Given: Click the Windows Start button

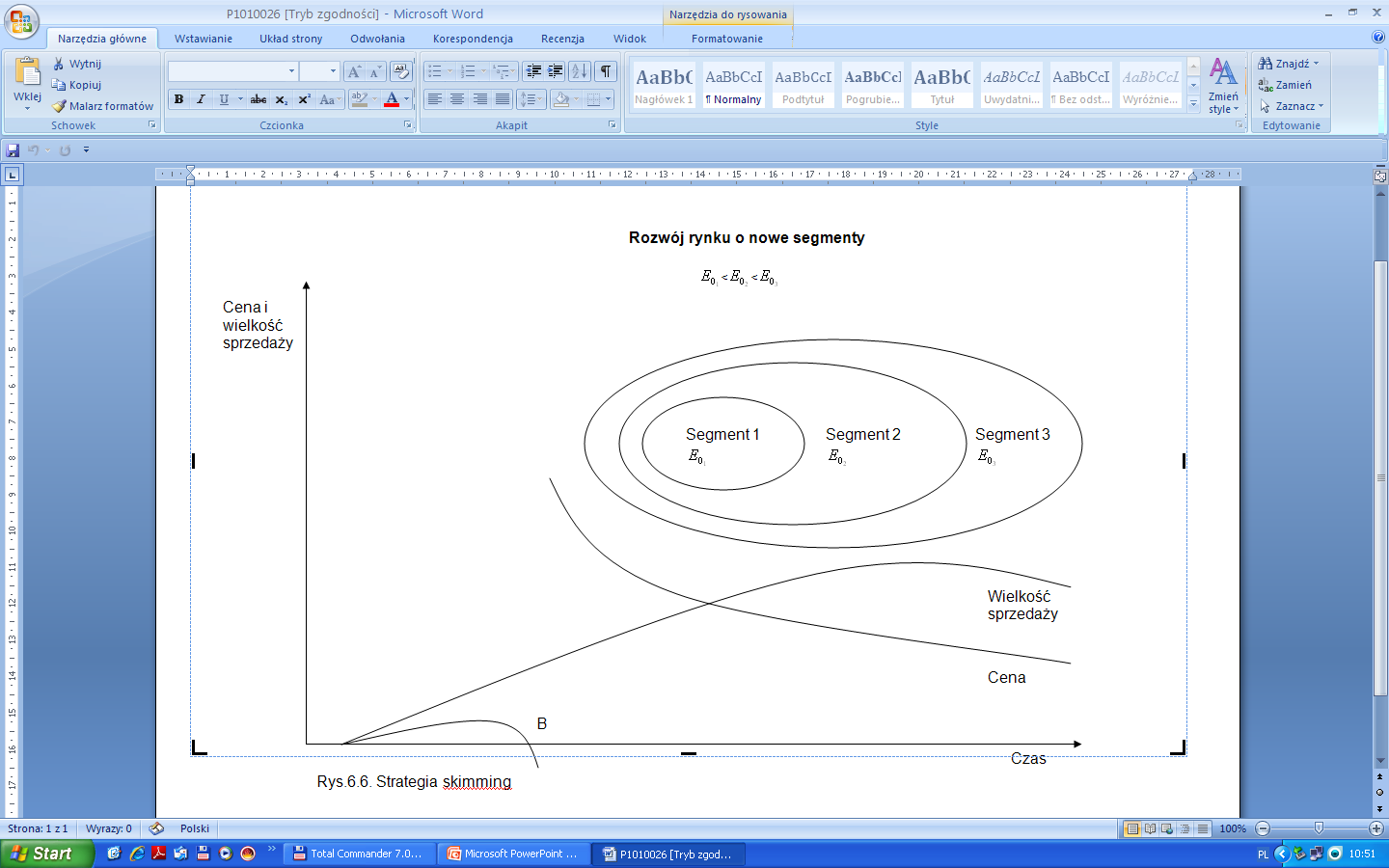Looking at the screenshot, I should point(46,854).
